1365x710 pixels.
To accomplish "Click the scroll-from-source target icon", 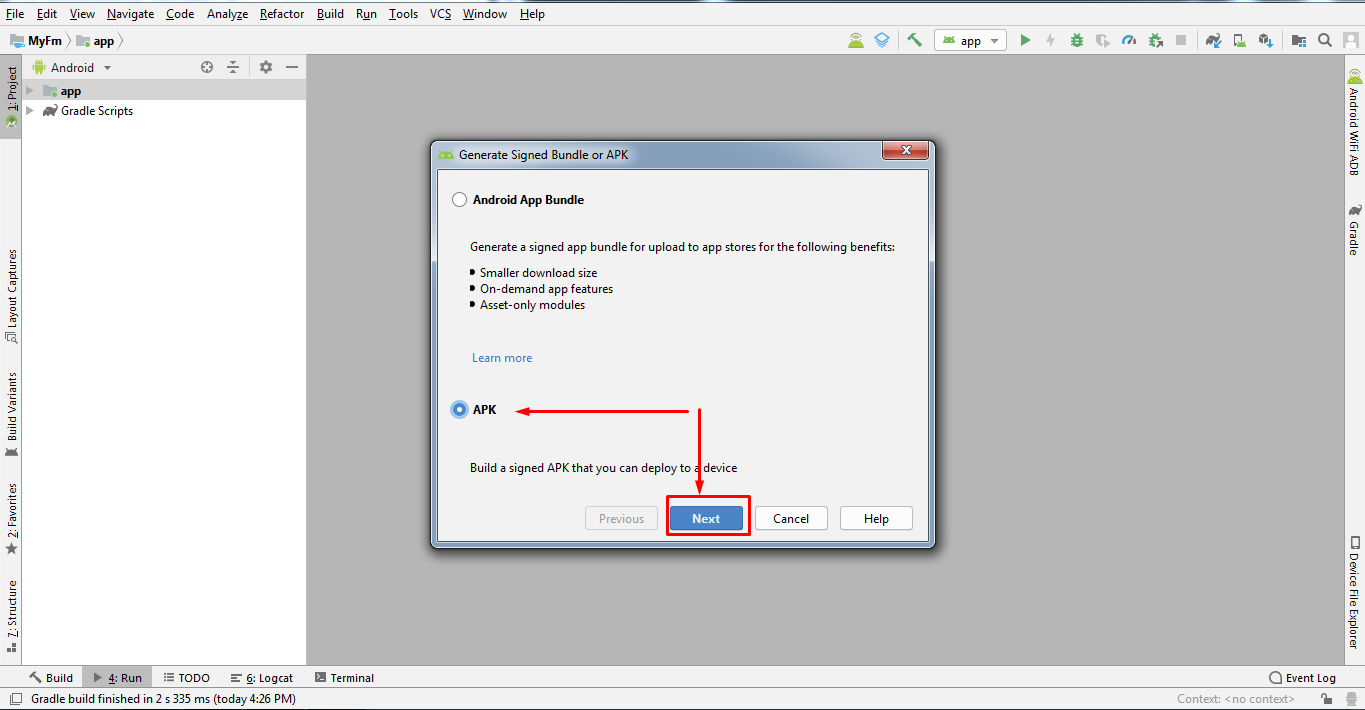I will (x=207, y=67).
